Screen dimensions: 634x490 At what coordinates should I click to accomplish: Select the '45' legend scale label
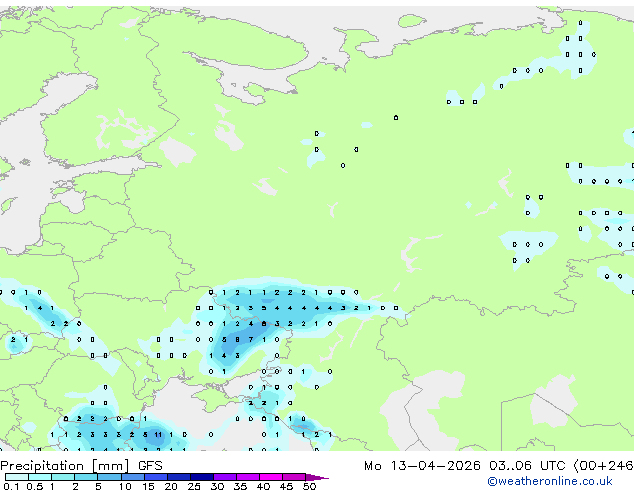pyautogui.click(x=286, y=486)
